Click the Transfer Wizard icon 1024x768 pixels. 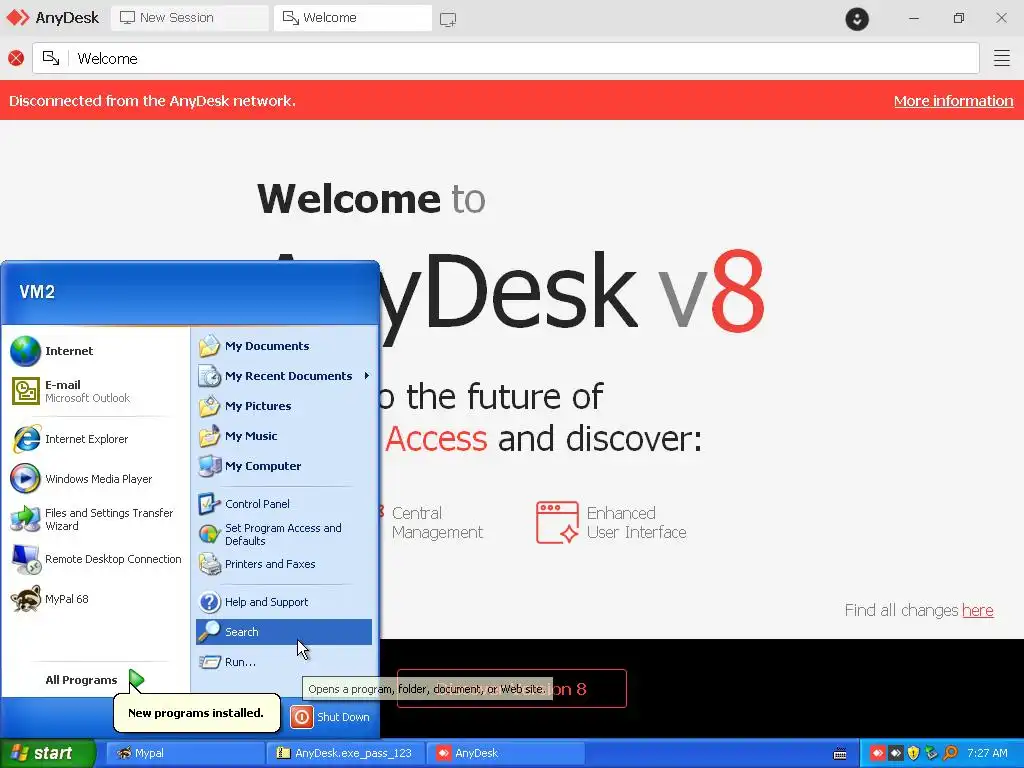(x=25, y=519)
